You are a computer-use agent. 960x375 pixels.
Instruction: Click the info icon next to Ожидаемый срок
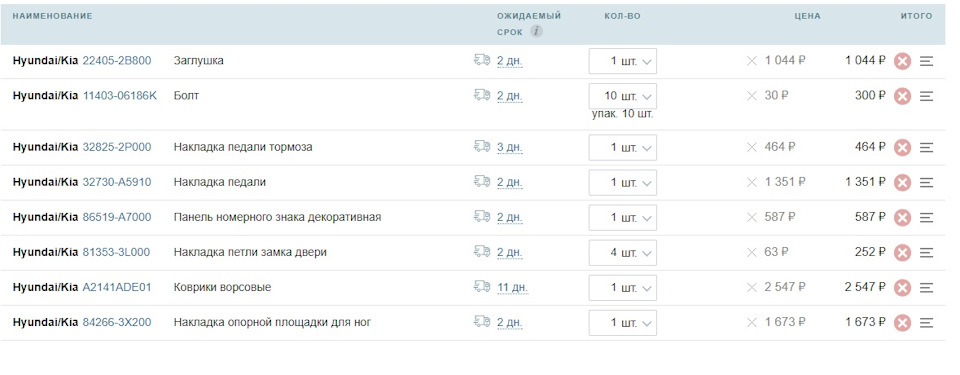536,31
